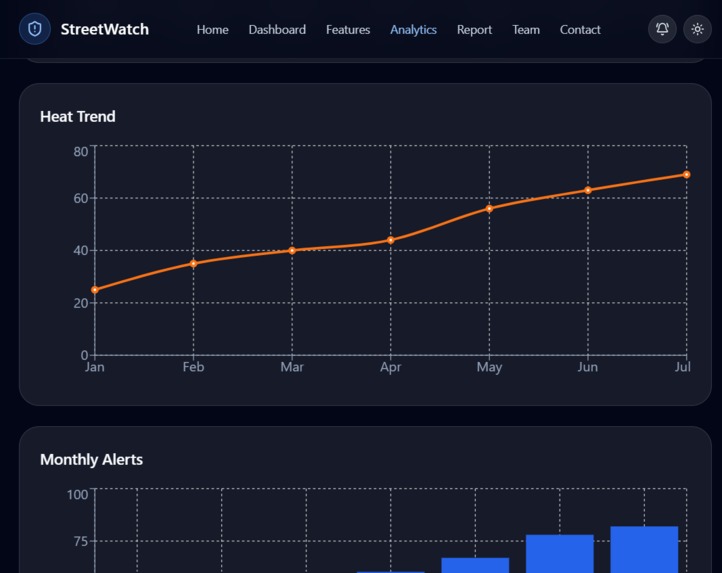Screen dimensions: 722x573
Task: Click the Jun label on Heat Trend axis
Action: coord(588,367)
